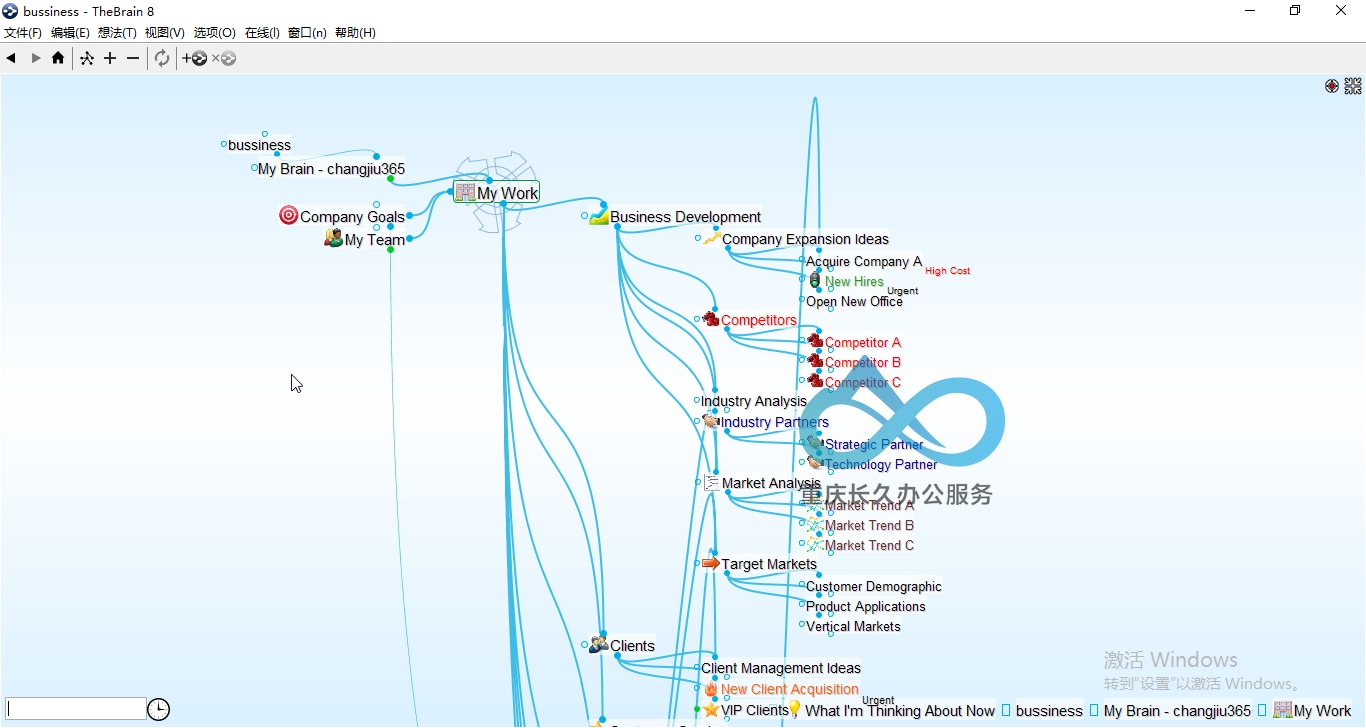Viewport: 1366px width, 728px height.
Task: Open pinned What I'm Thinking About Now
Action: click(x=899, y=711)
